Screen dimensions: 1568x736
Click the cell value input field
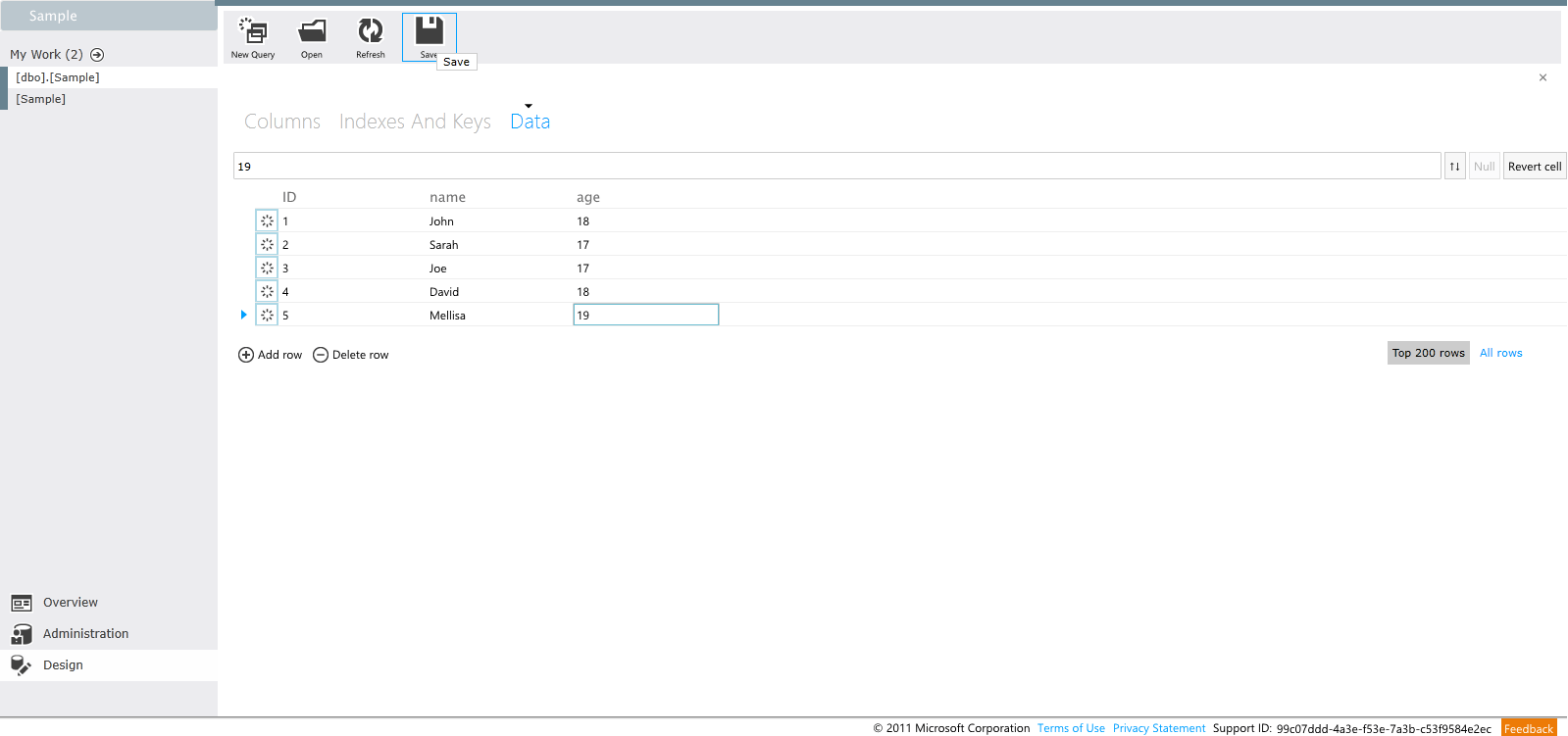835,167
